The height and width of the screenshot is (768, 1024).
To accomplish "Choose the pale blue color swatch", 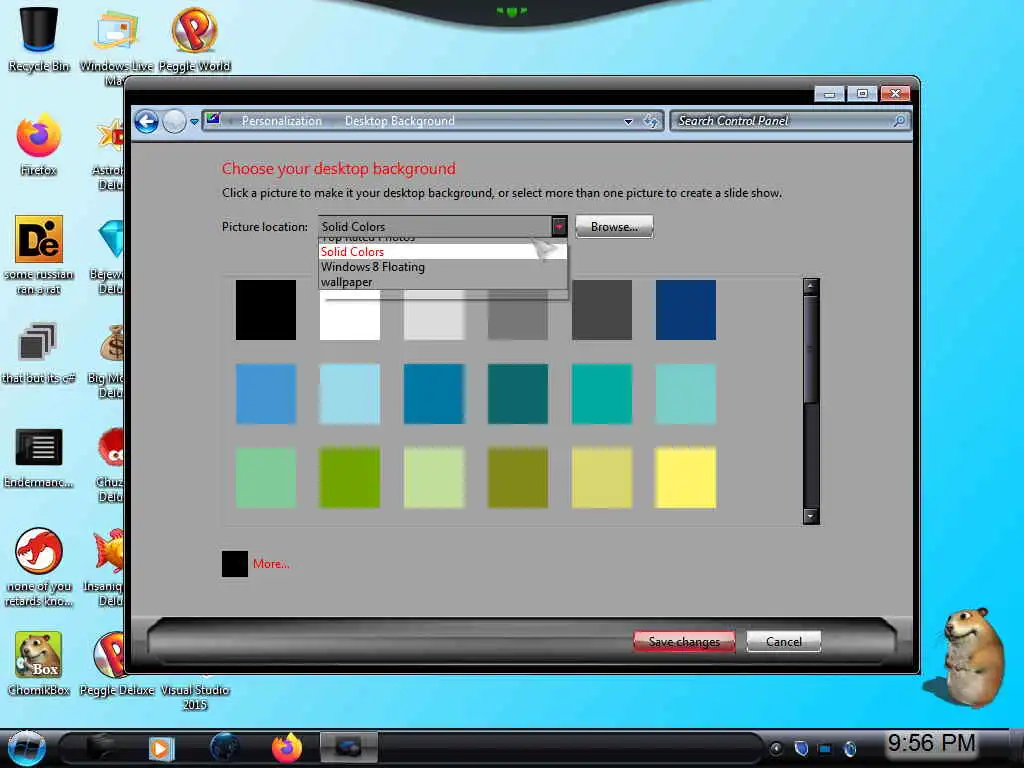I will (x=349, y=394).
